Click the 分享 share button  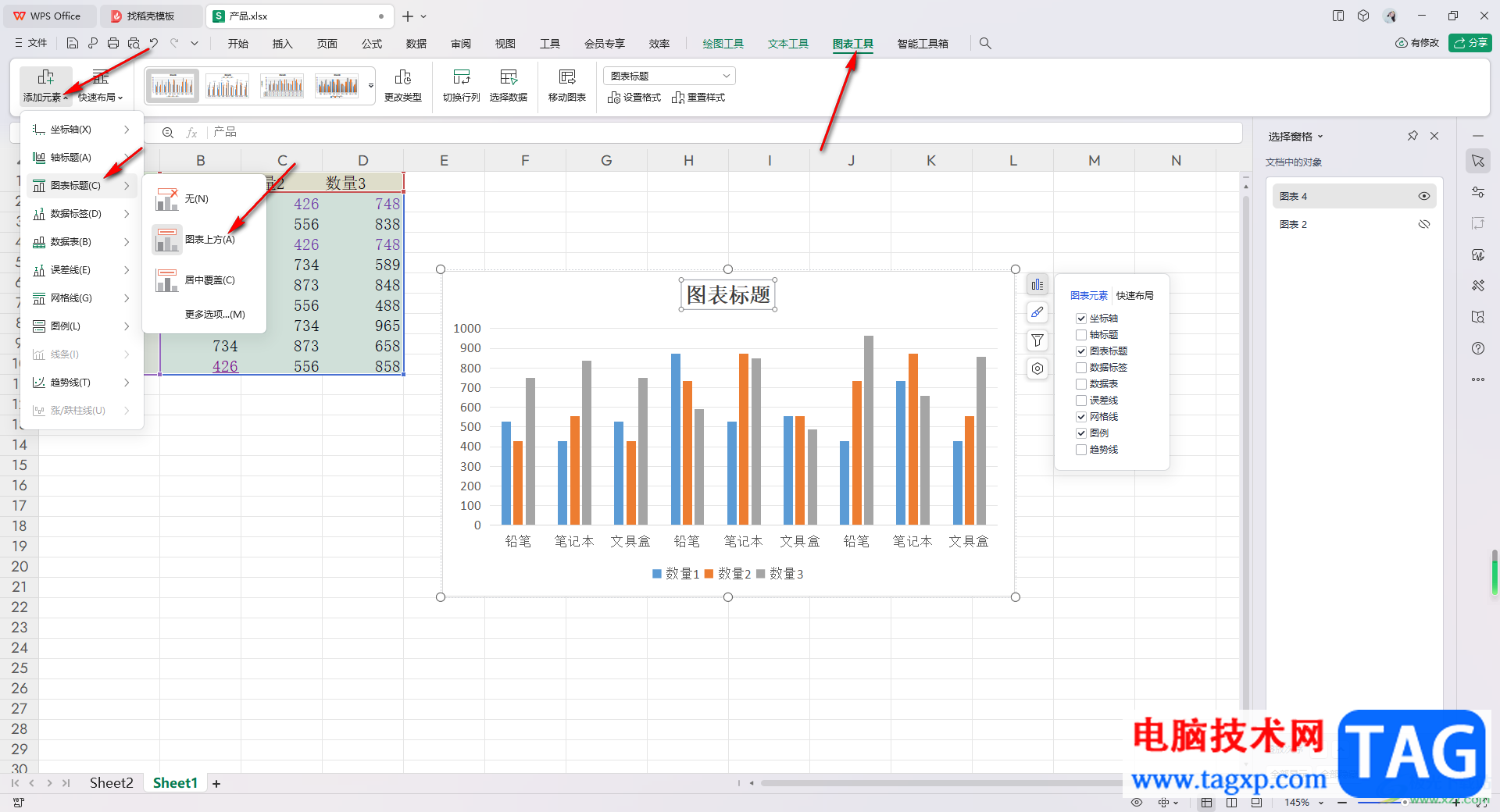1470,43
